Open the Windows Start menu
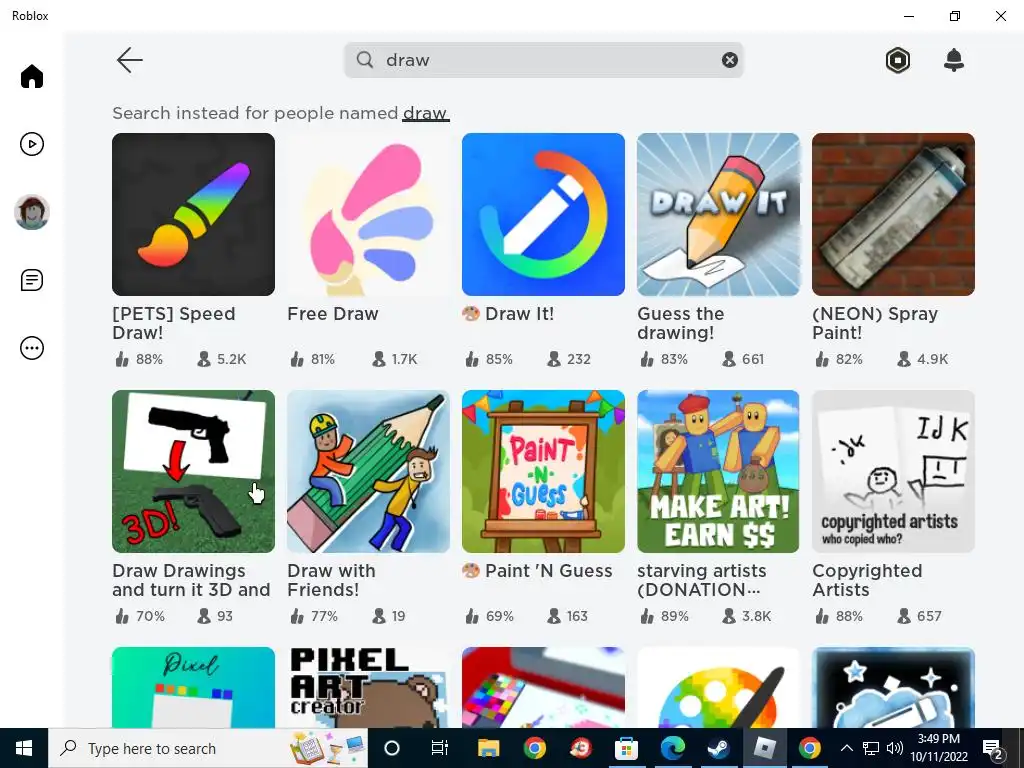Viewport: 1024px width, 768px height. click(x=24, y=748)
